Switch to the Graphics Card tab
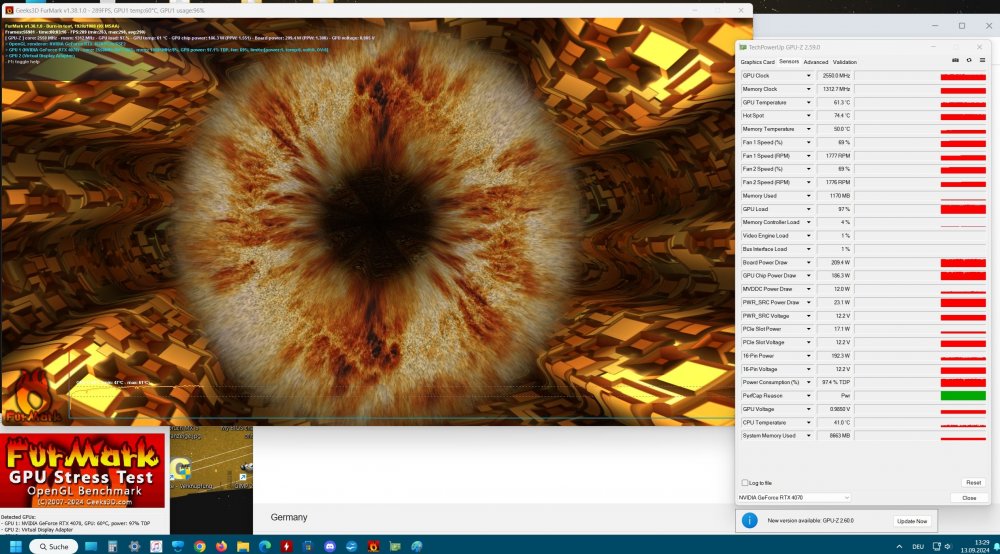The image size is (1000, 554). point(757,62)
